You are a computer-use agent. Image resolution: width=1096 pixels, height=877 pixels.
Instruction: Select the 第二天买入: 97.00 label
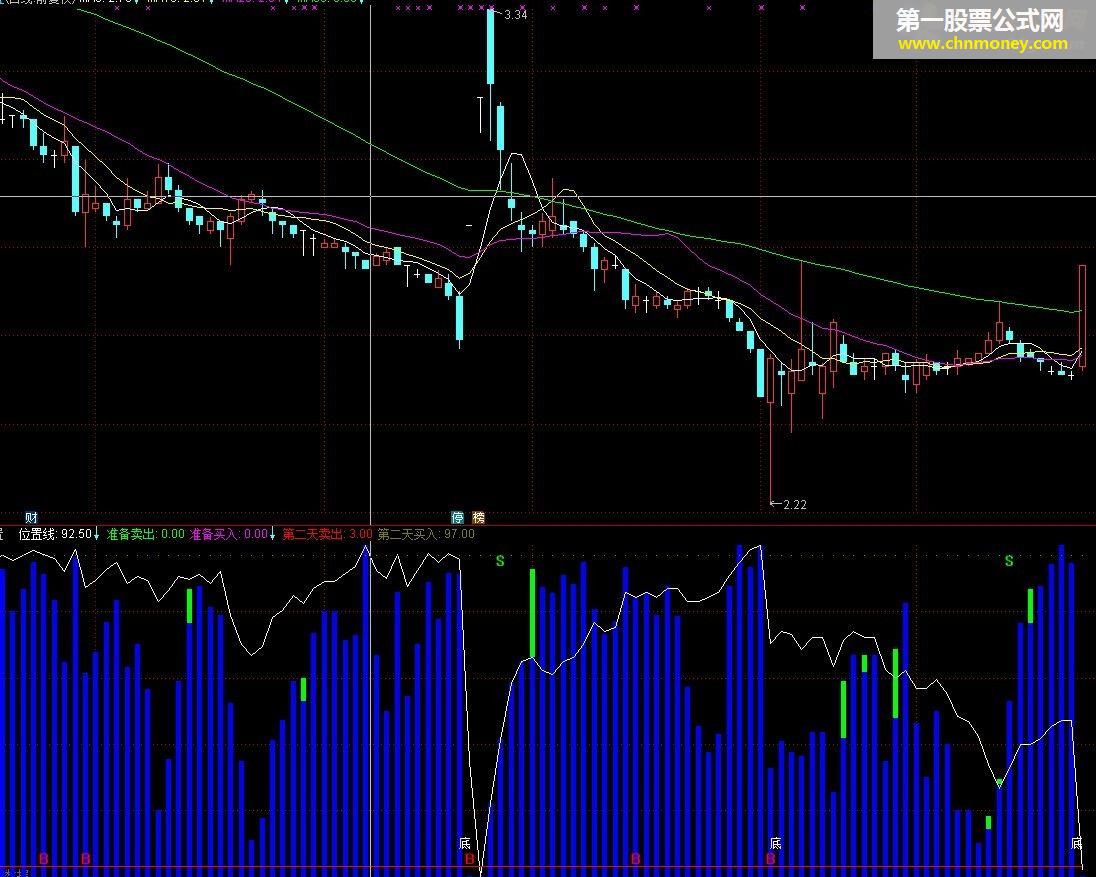point(426,535)
